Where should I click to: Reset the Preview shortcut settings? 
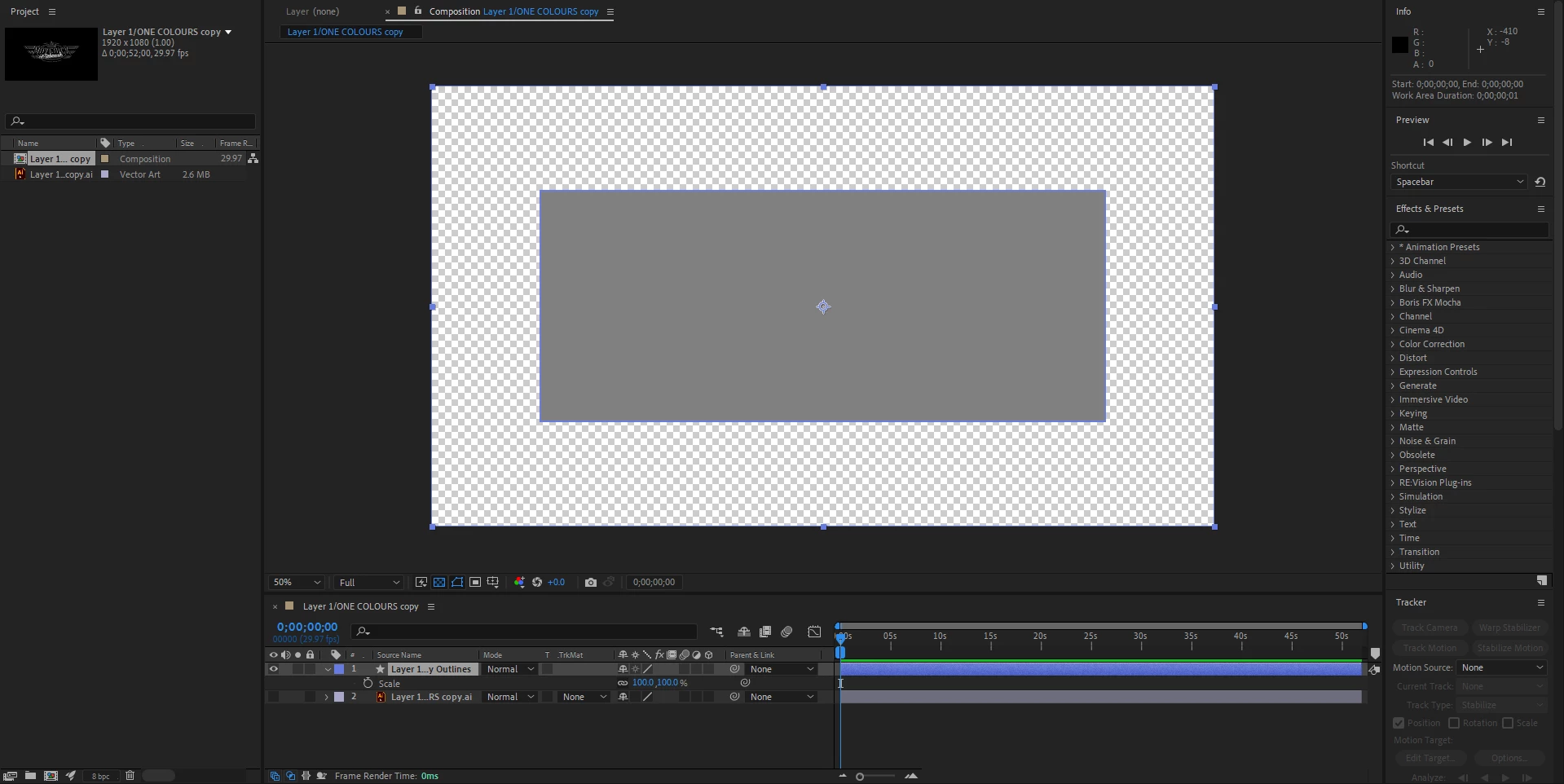coord(1540,182)
